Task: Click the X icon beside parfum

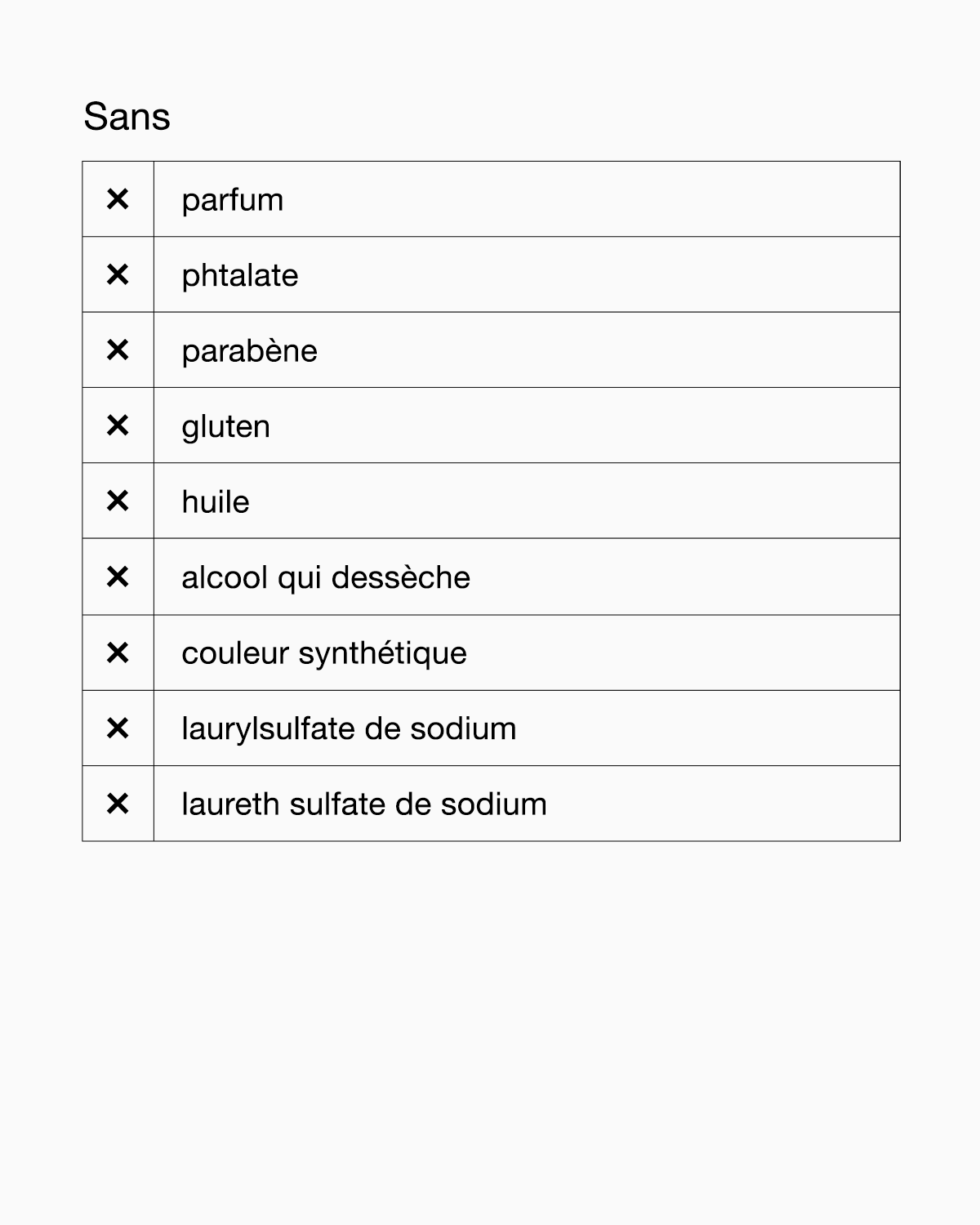Action: pos(118,199)
